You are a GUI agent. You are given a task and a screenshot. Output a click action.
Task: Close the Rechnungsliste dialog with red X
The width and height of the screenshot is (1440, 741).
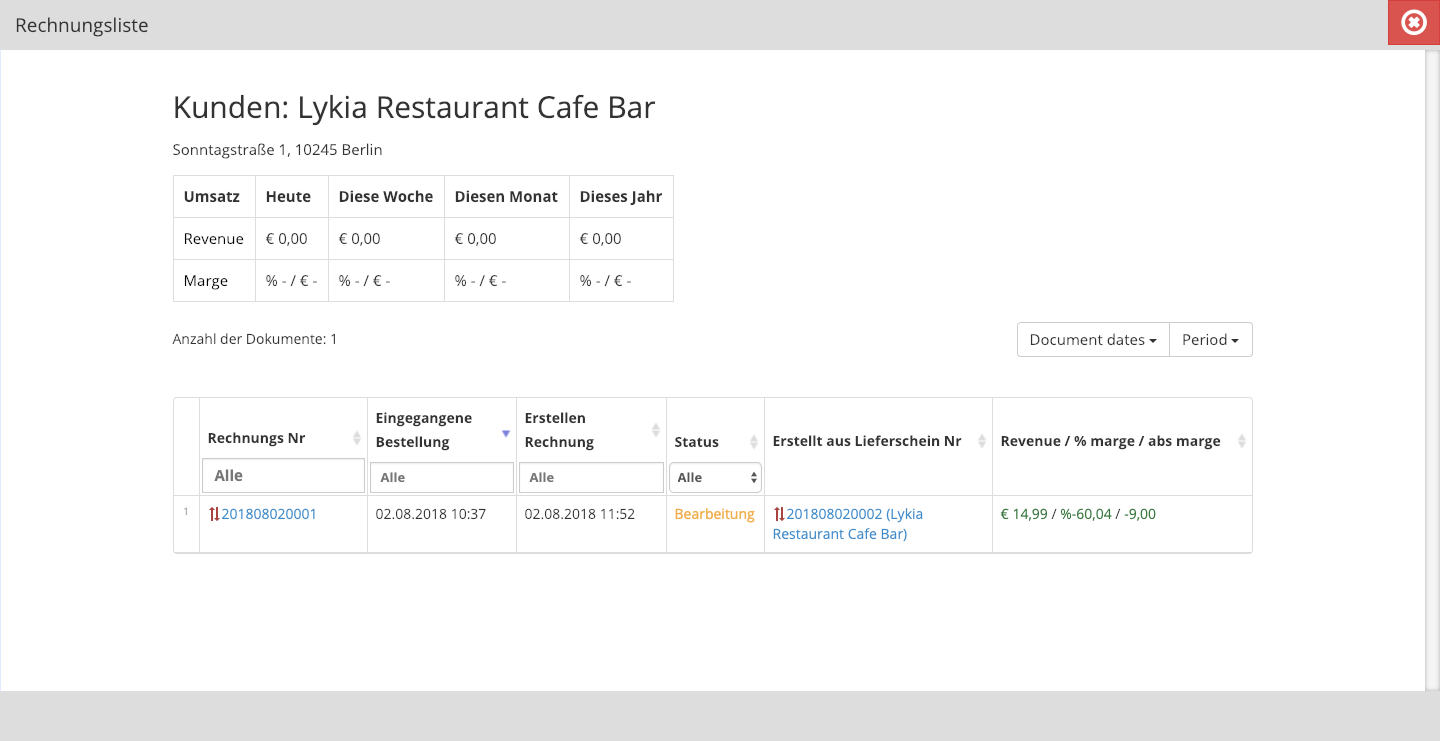1413,23
